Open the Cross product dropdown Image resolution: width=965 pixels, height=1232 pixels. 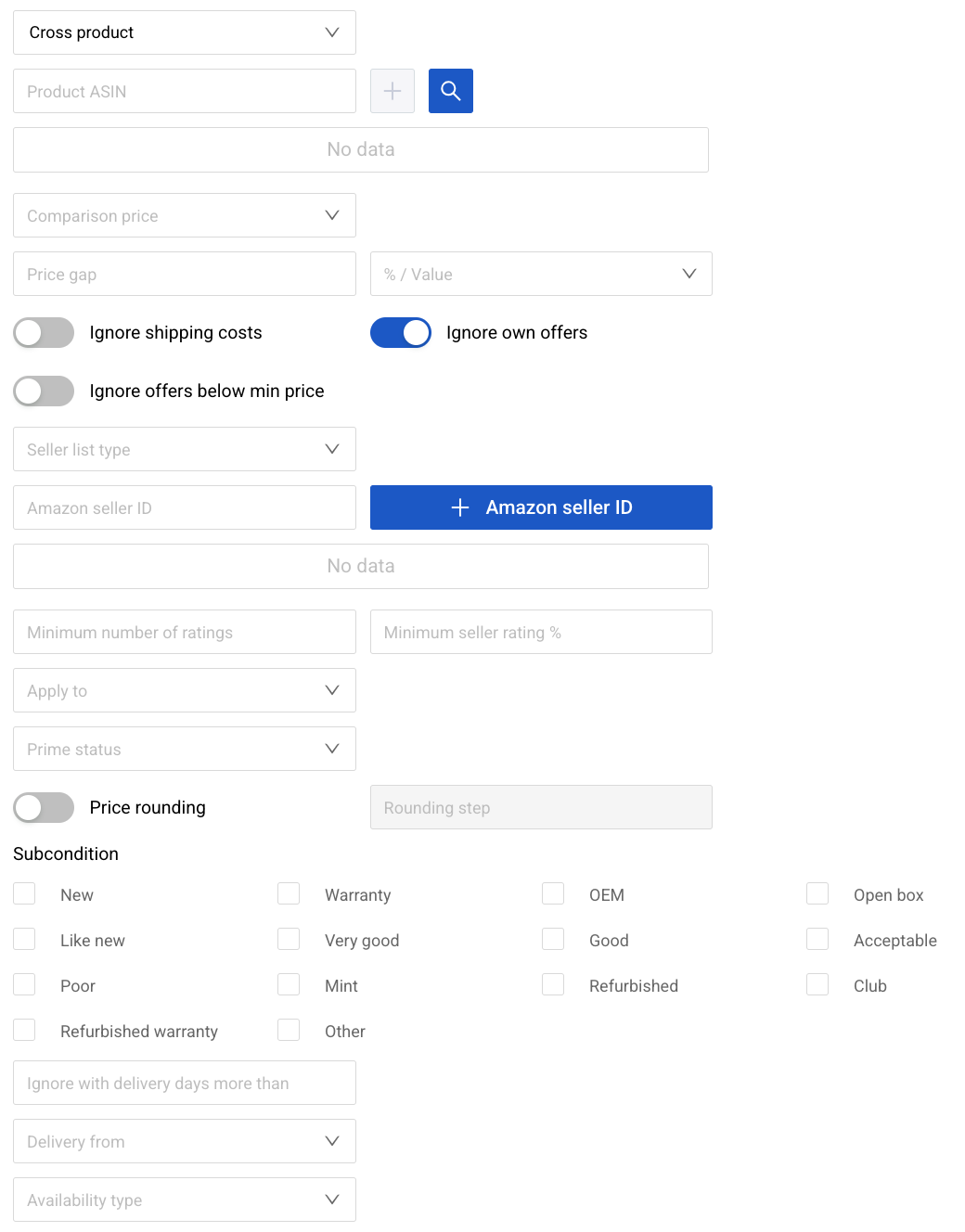(x=184, y=32)
